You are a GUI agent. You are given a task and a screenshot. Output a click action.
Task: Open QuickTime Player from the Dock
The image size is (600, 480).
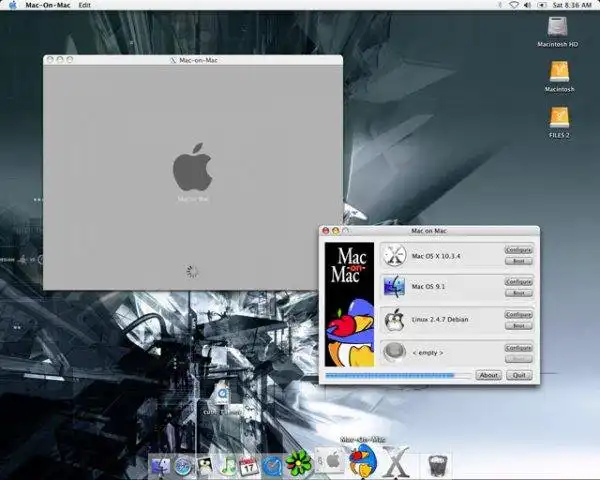tap(271, 466)
